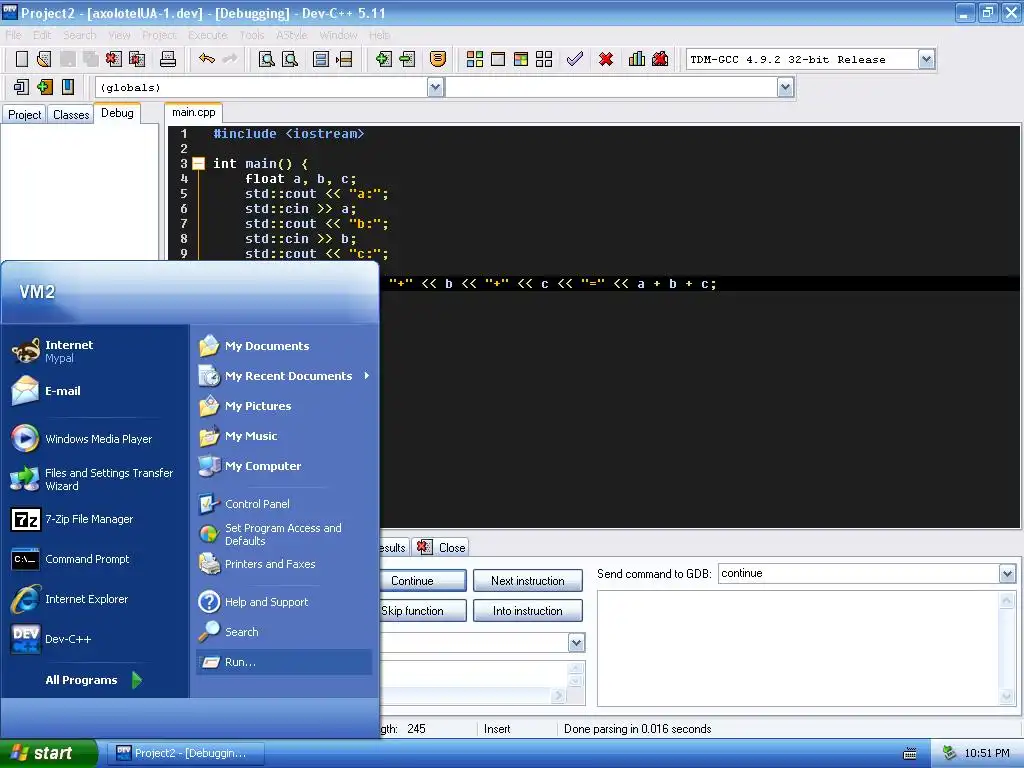Click the Replace toolbar icon
1024x768 pixels.
pyautogui.click(x=289, y=59)
